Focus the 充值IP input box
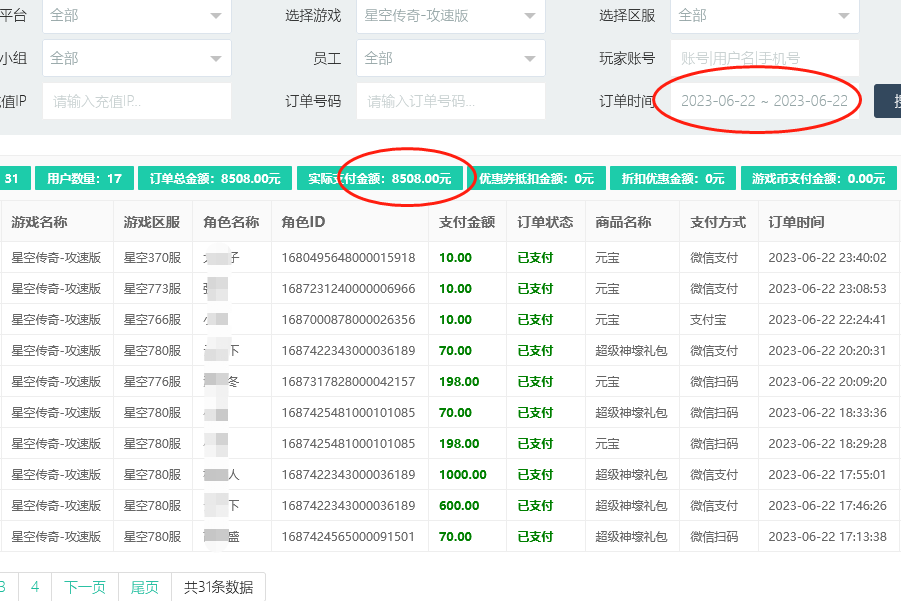Screen dimensions: 901x601 136,101
